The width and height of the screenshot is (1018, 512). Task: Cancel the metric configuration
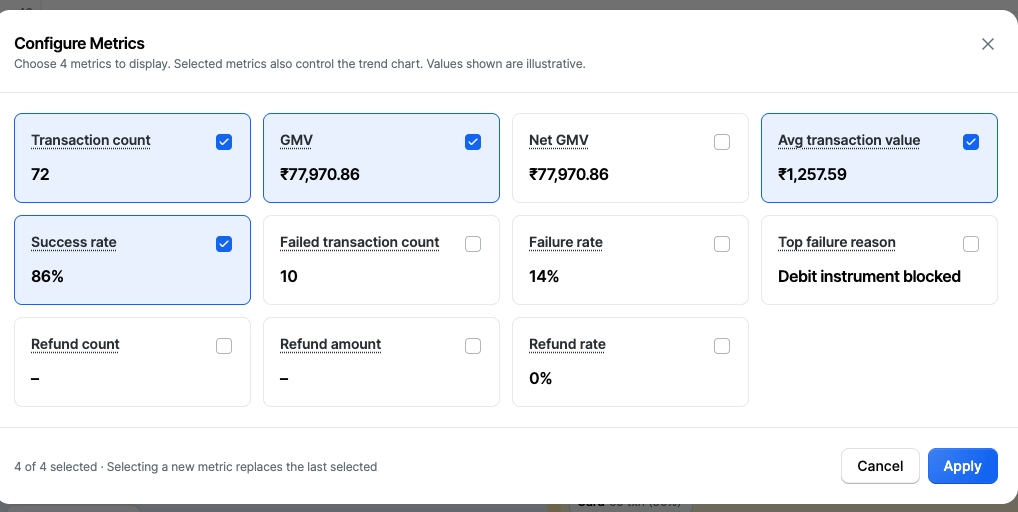click(880, 466)
